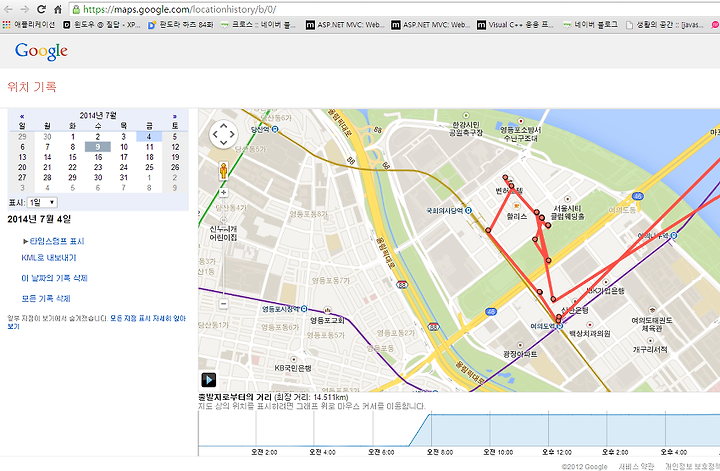The image size is (720, 471).
Task: Zoom in with the map plus button
Action: coord(223,193)
